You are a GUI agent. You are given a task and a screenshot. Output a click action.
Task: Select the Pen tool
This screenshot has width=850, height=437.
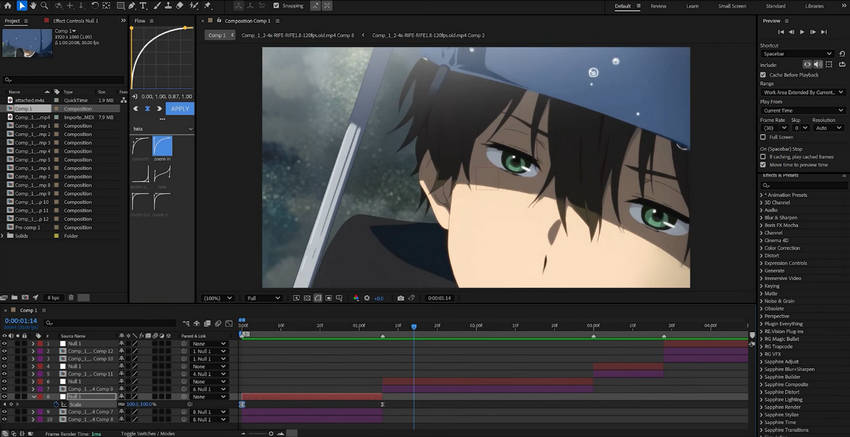(x=132, y=5)
